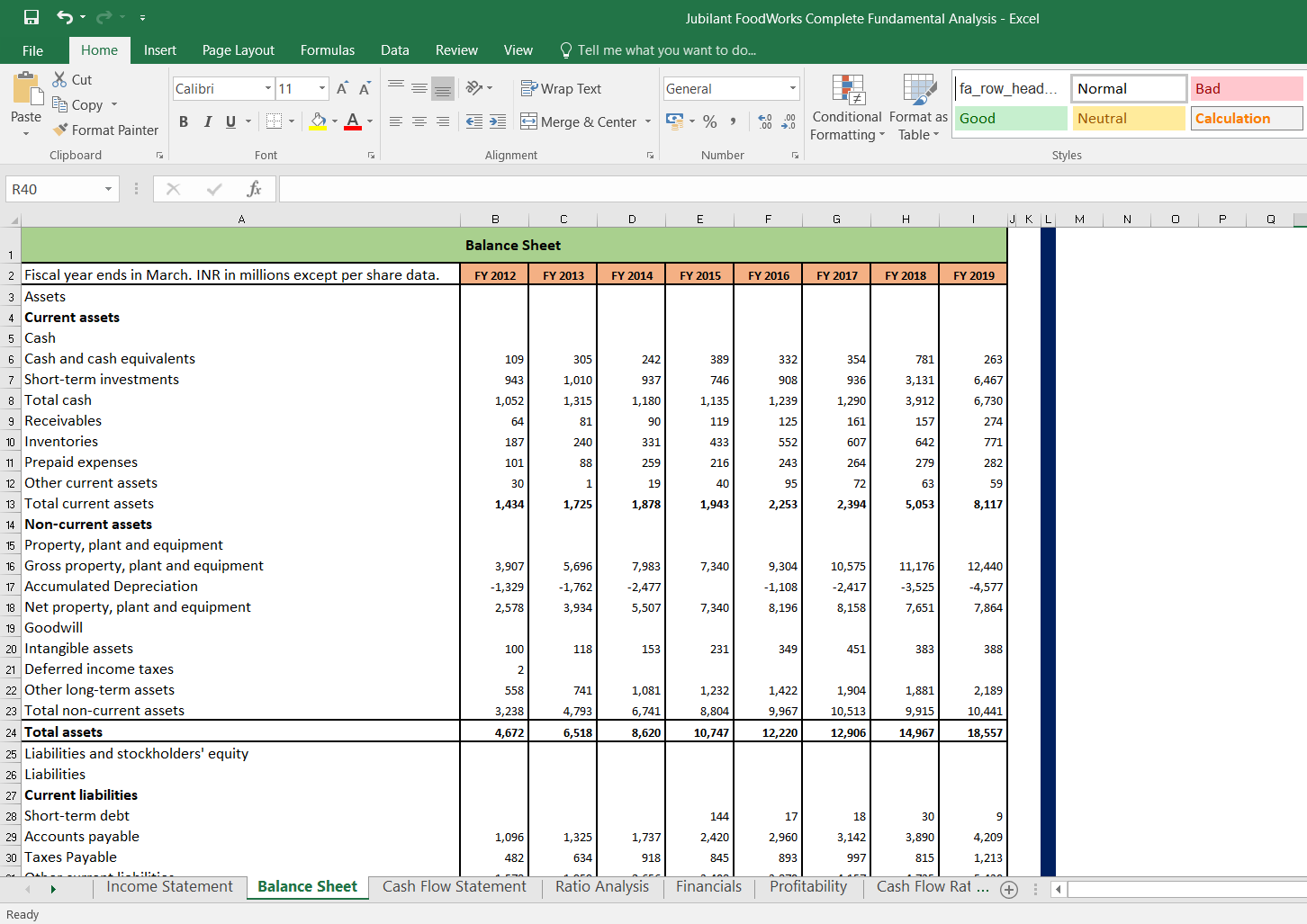
Task: Apply the borders icon
Action: [x=275, y=121]
